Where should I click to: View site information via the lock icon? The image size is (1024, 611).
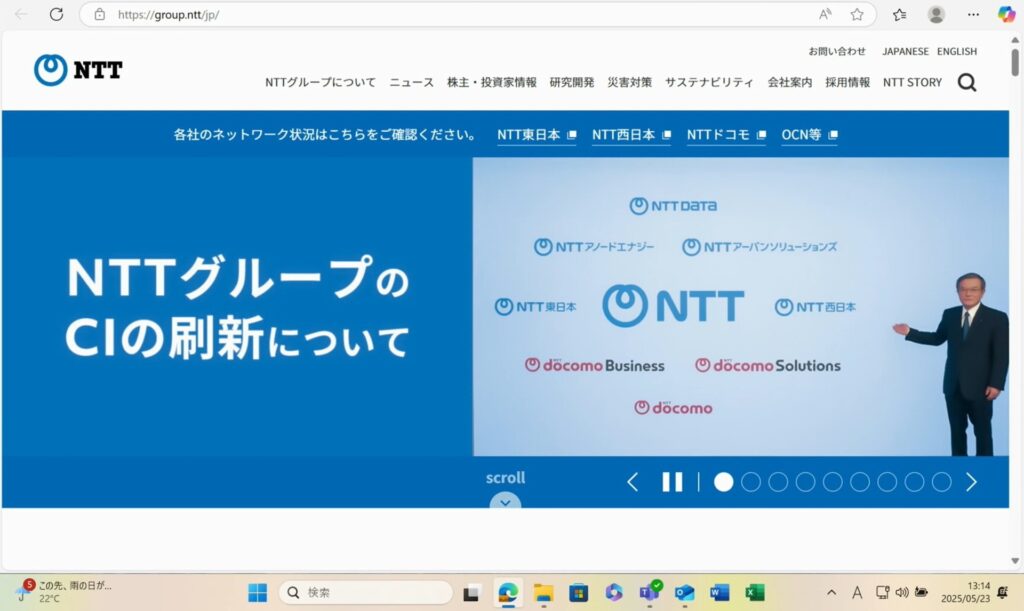[x=99, y=14]
